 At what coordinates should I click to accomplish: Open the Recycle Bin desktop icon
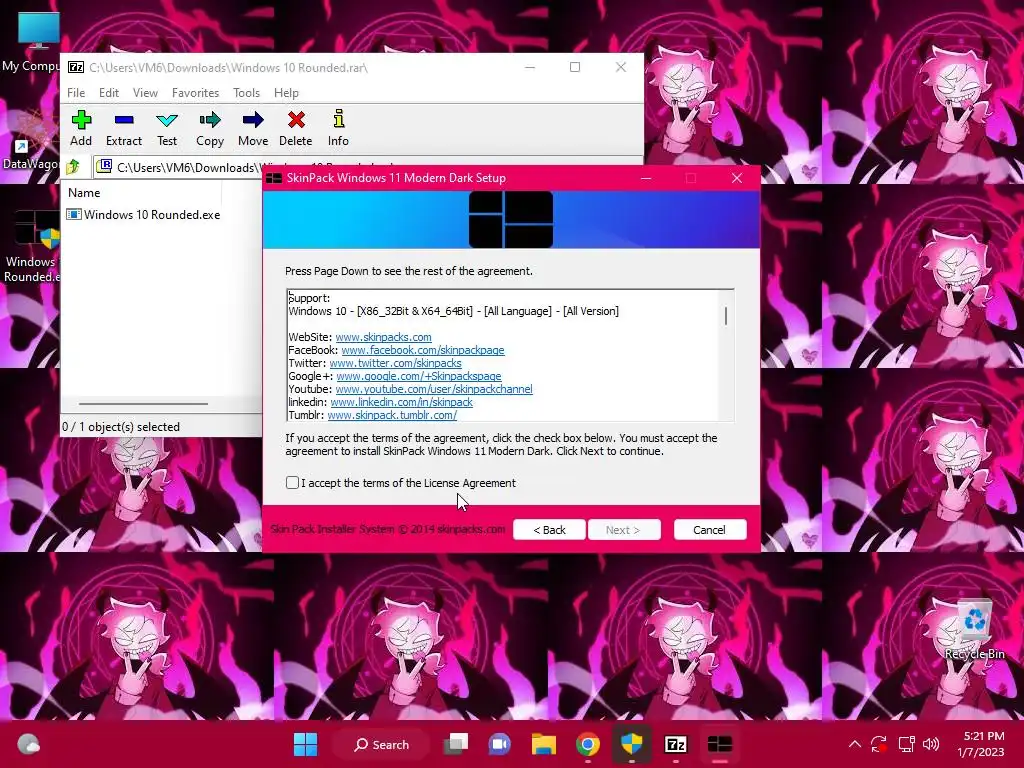[x=974, y=628]
